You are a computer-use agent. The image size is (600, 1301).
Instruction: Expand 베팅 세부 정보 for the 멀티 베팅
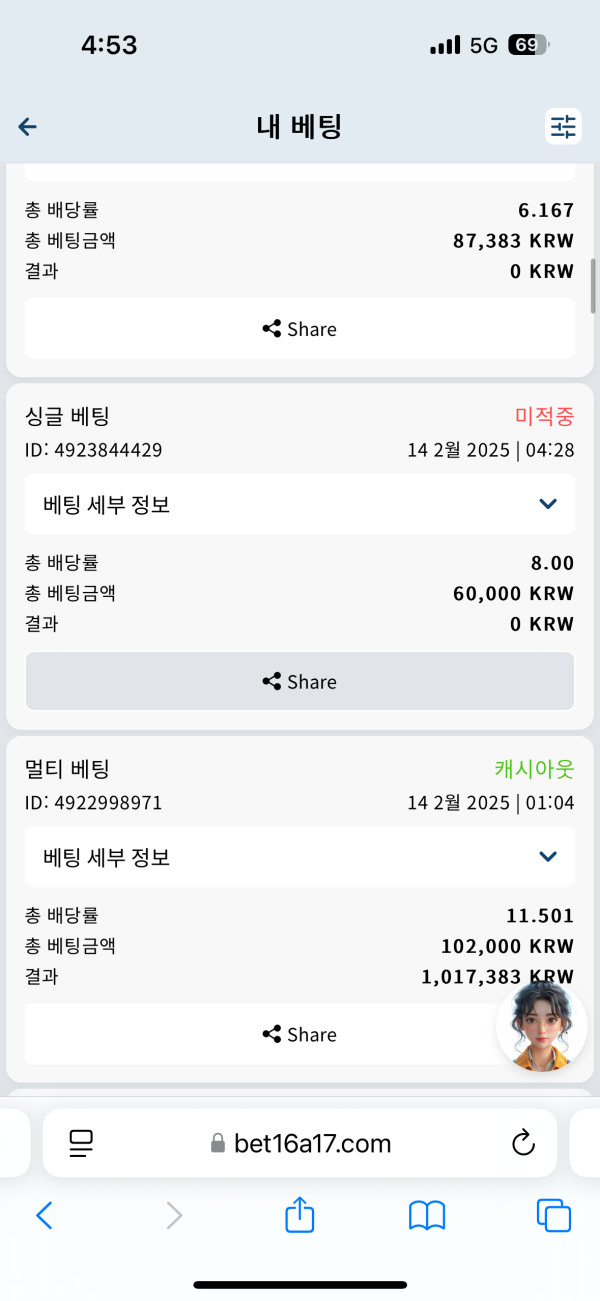(x=299, y=857)
